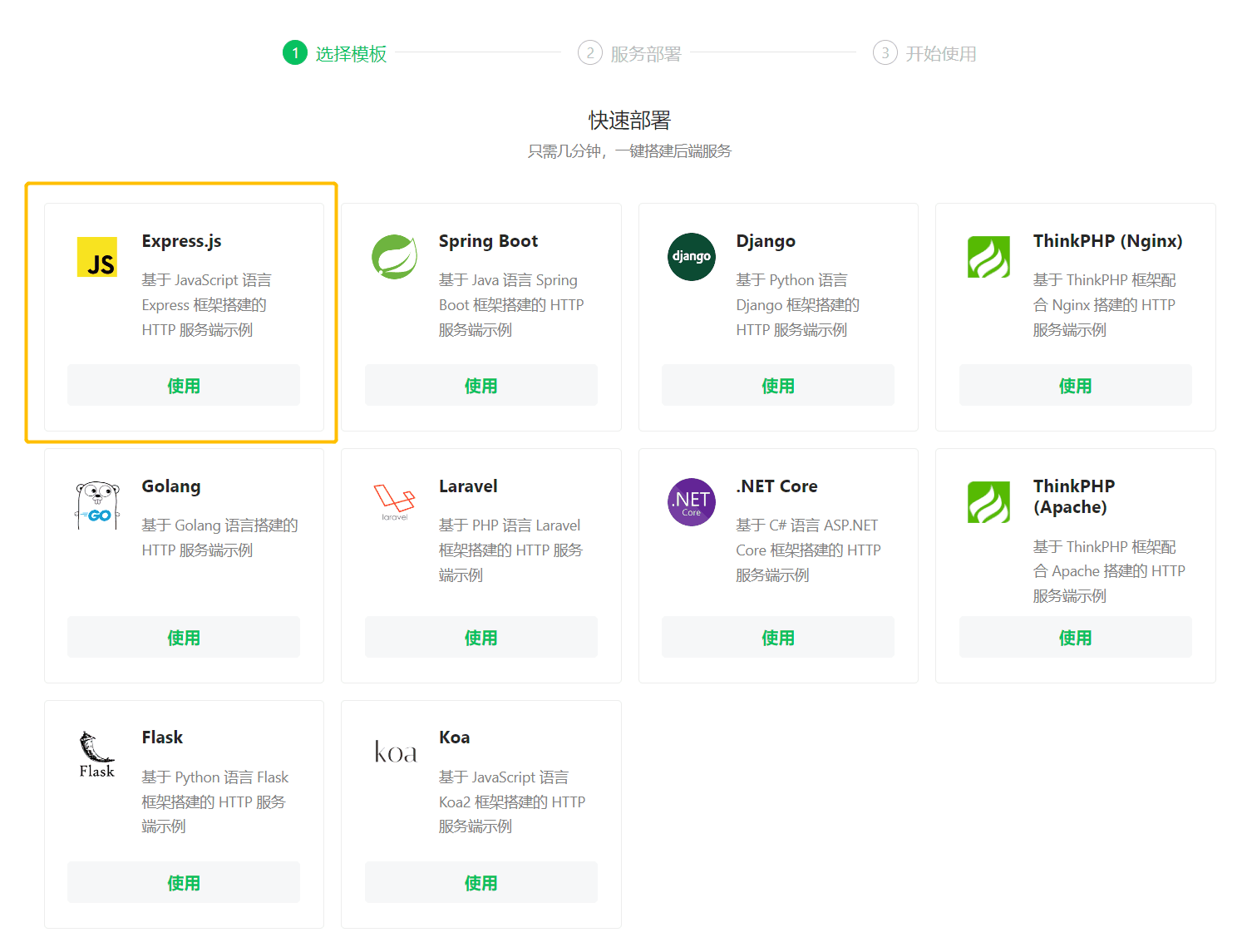The width and height of the screenshot is (1247, 952).
Task: Use the Django template
Action: pos(778,386)
